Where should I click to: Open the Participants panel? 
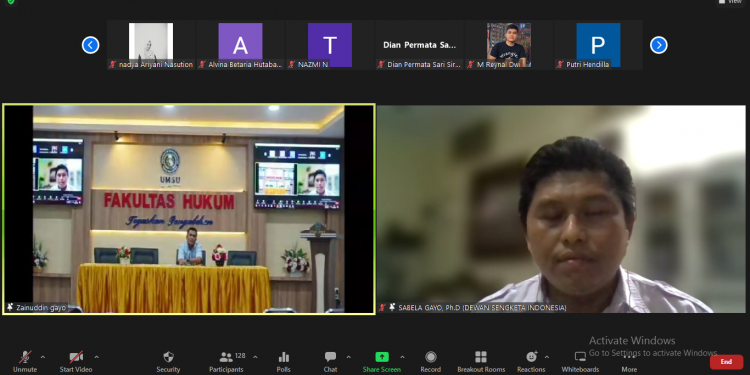click(x=226, y=361)
